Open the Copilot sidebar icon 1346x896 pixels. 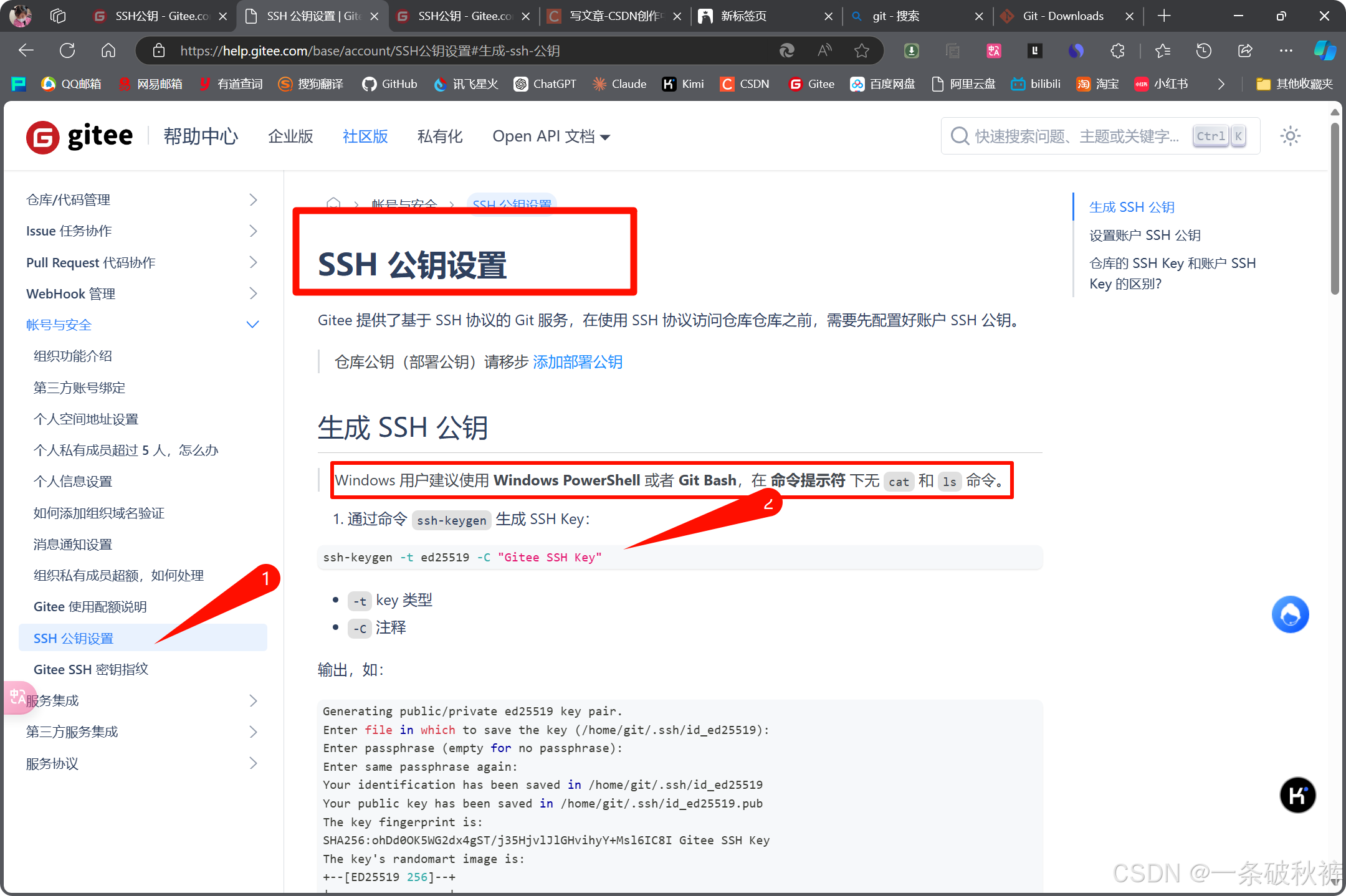[x=1325, y=50]
